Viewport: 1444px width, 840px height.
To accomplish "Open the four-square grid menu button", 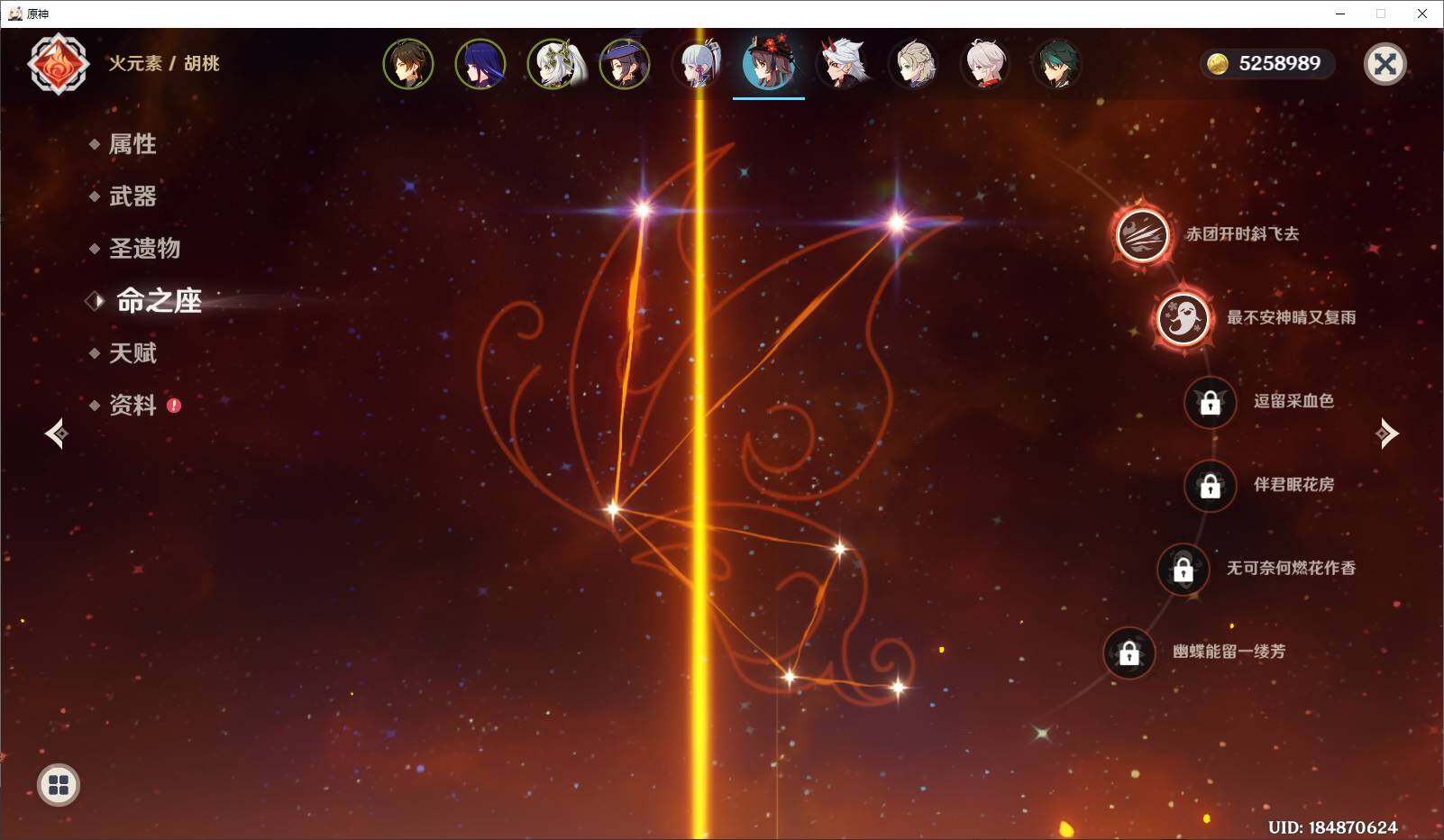I will [59, 785].
